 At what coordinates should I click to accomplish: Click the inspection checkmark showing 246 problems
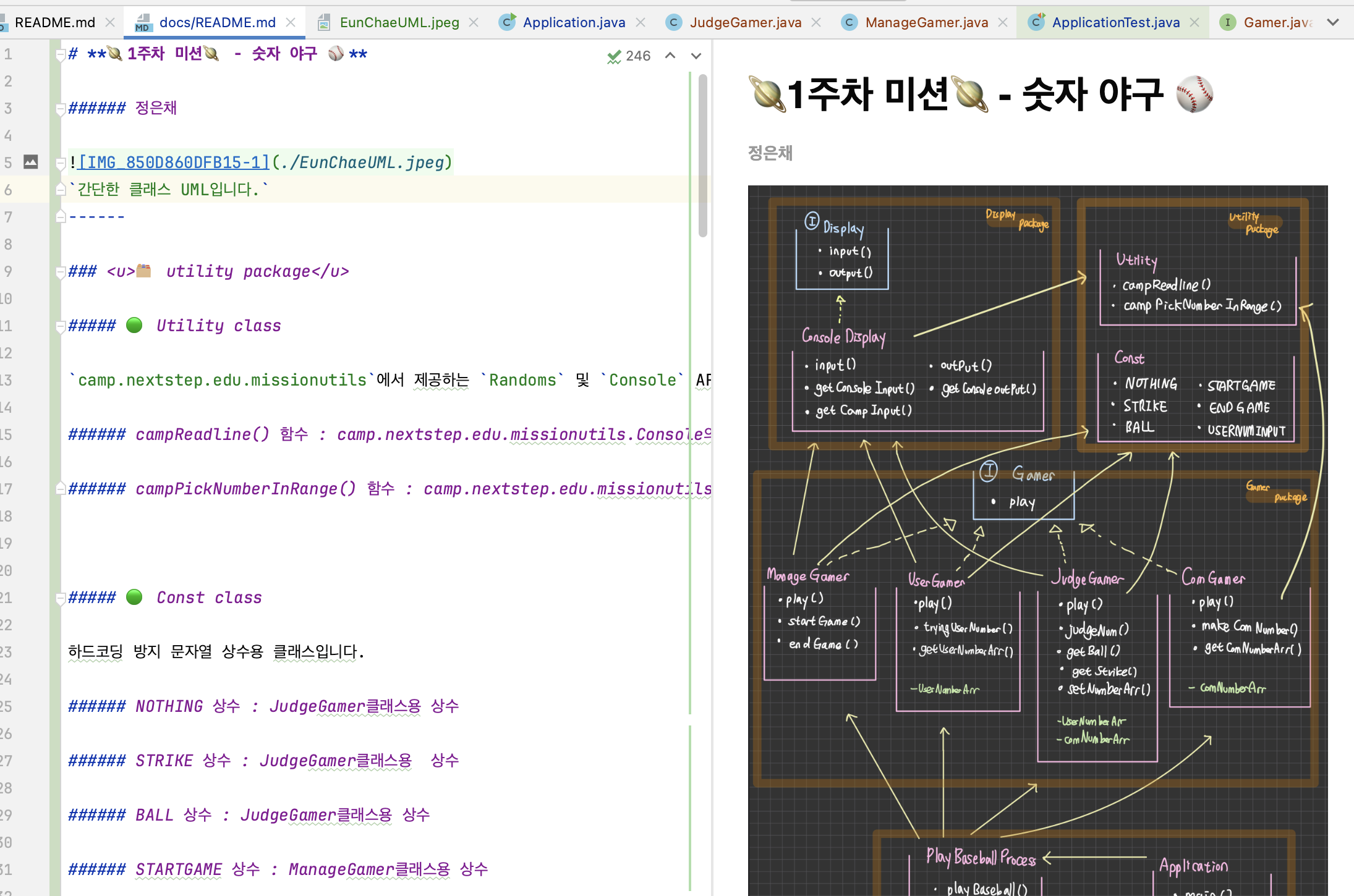(x=614, y=56)
